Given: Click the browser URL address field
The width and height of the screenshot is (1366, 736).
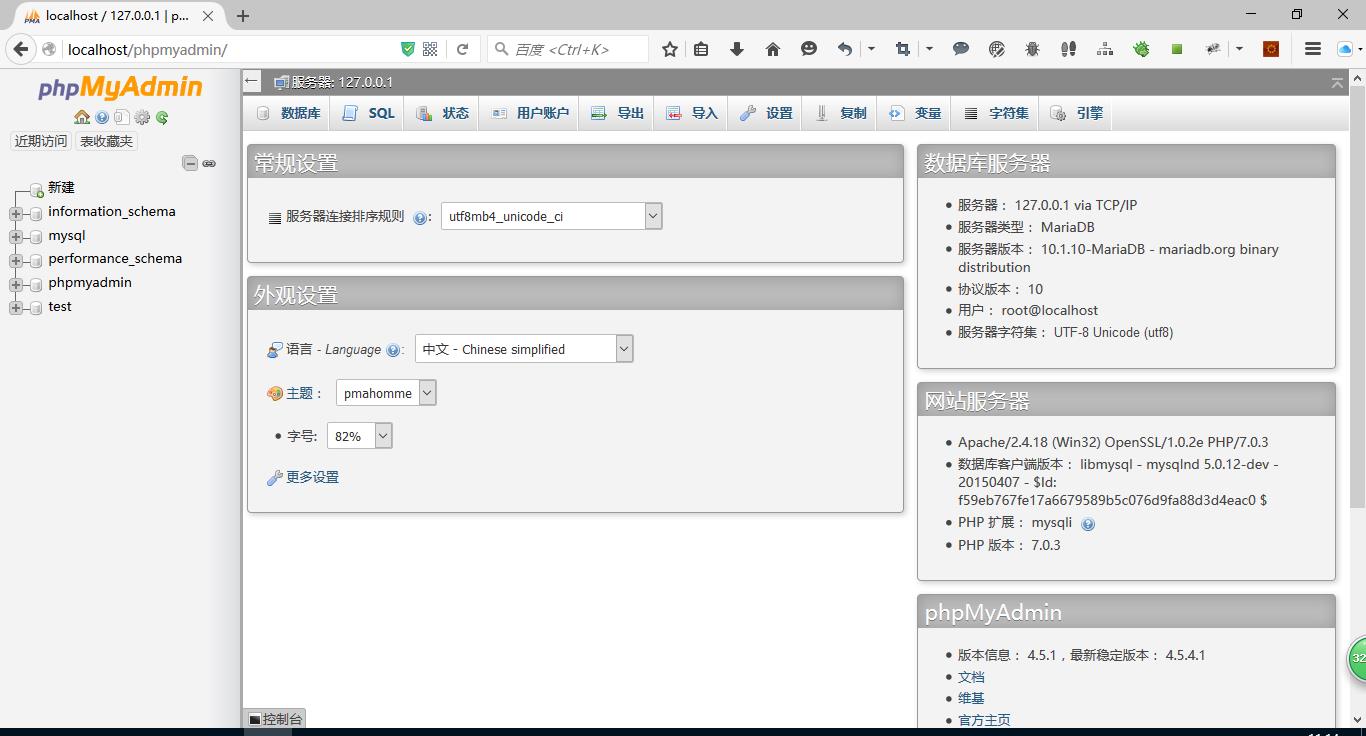Looking at the screenshot, I should (230, 49).
